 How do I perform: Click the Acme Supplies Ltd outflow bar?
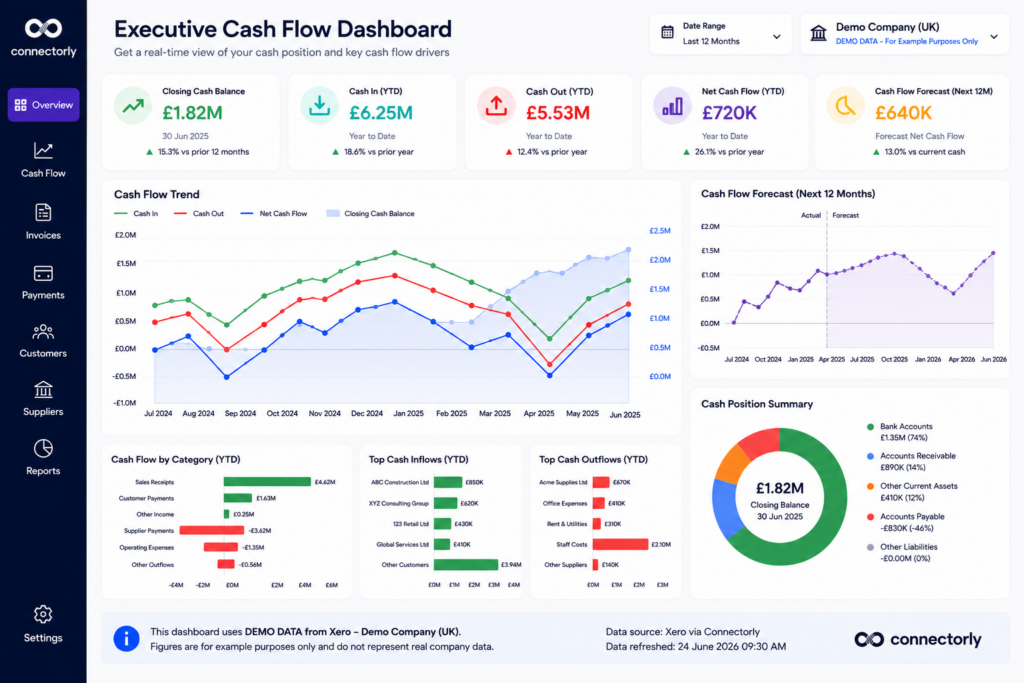601,482
